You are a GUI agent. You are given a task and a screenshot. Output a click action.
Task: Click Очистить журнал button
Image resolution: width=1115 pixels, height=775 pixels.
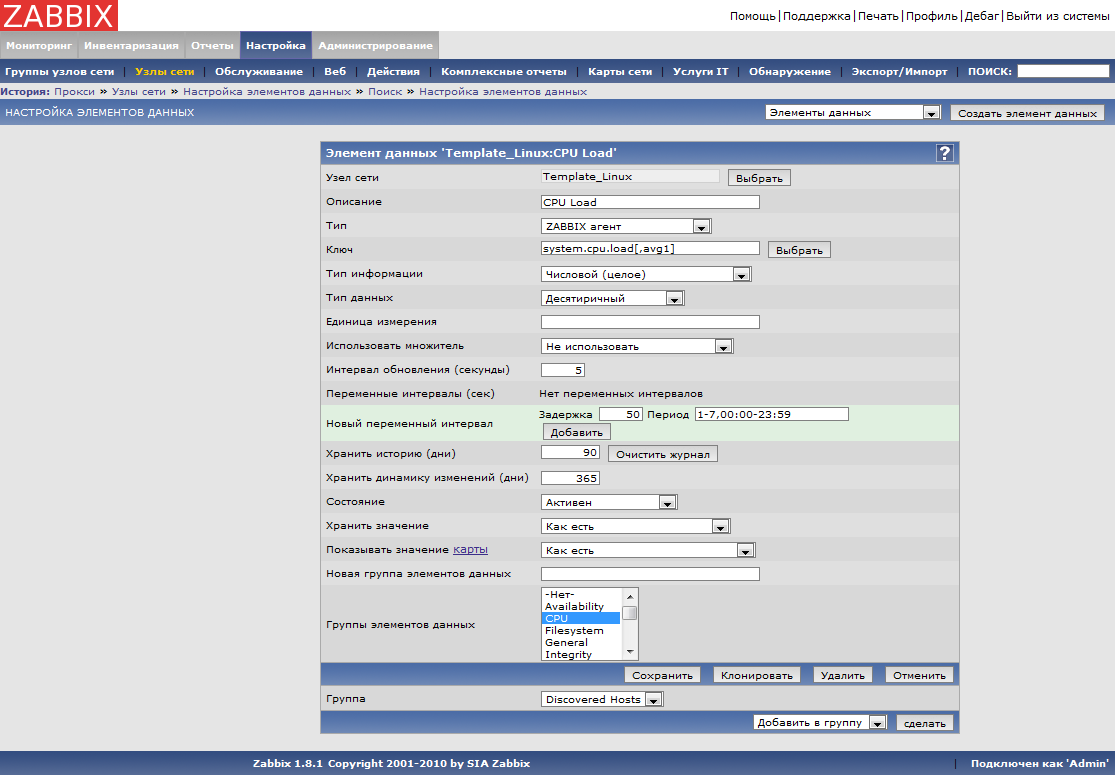pyautogui.click(x=663, y=454)
